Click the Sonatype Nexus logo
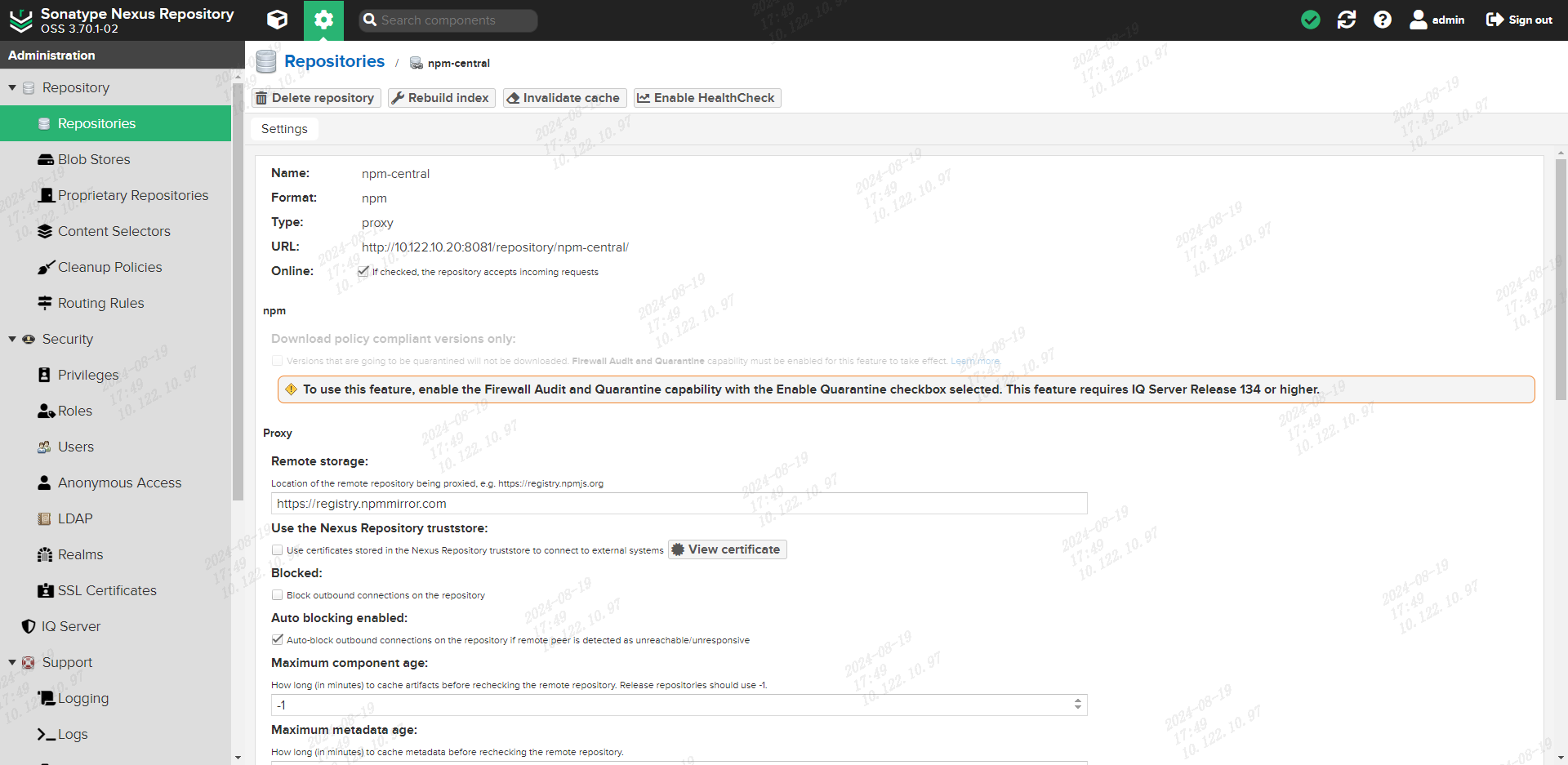 (x=20, y=20)
